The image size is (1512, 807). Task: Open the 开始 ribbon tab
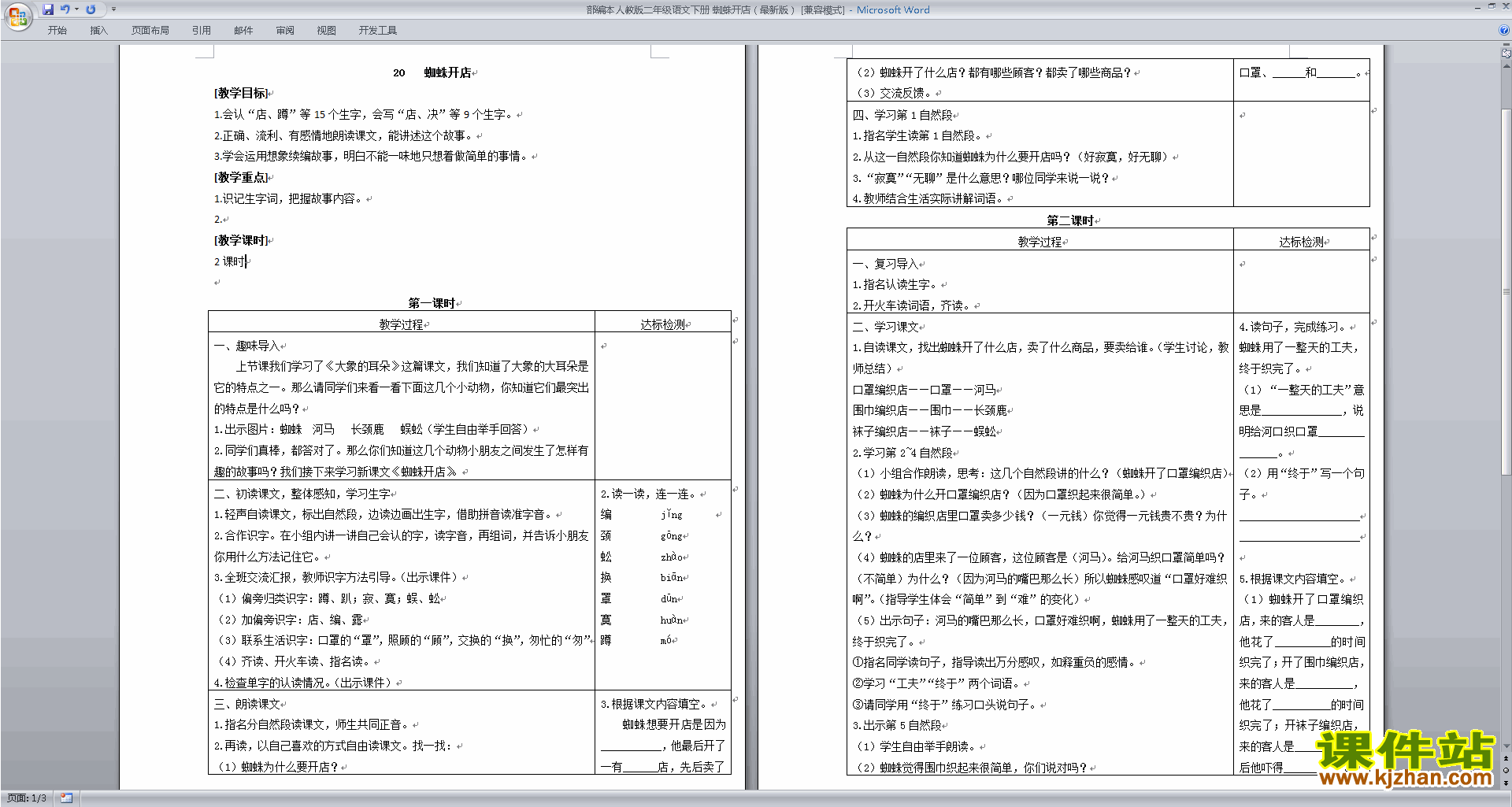pos(57,30)
